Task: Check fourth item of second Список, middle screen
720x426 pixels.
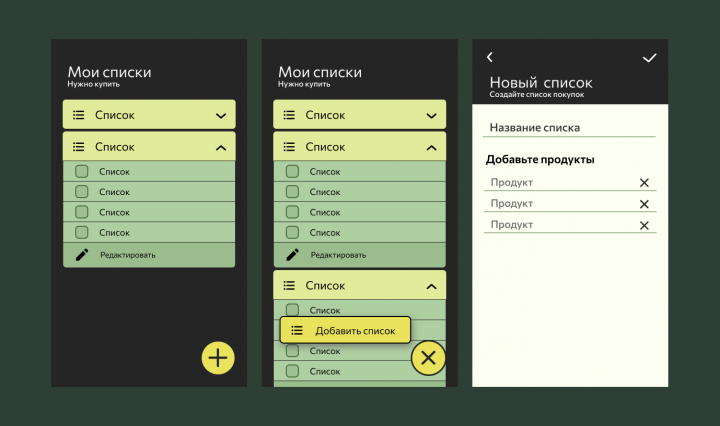Action: [x=292, y=232]
